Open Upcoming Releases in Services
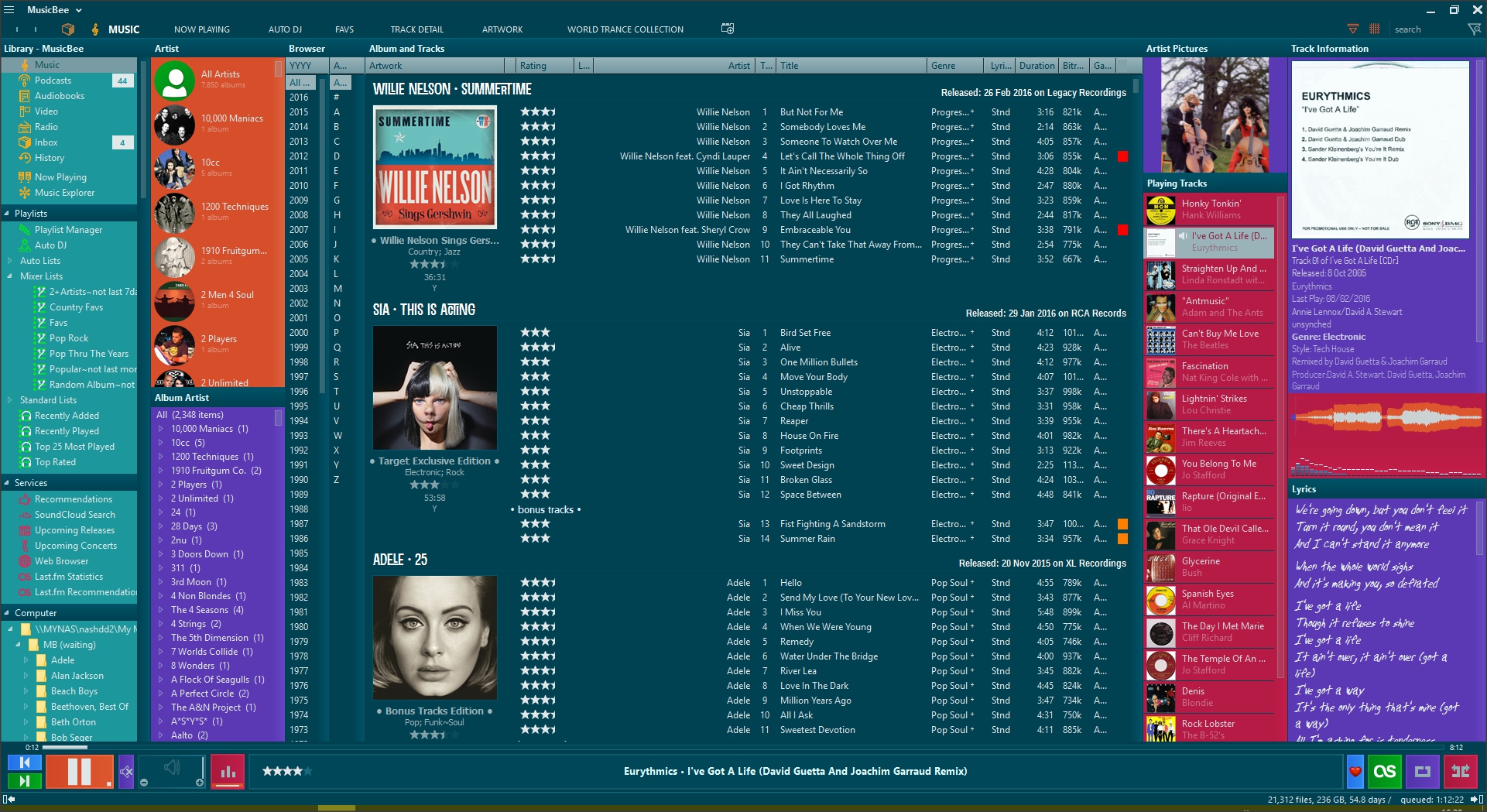Image resolution: width=1487 pixels, height=812 pixels. click(x=74, y=530)
